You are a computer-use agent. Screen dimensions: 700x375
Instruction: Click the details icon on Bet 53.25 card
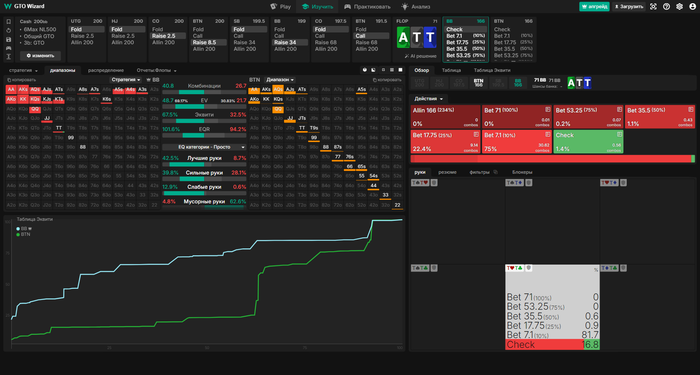pyautogui.click(x=619, y=109)
